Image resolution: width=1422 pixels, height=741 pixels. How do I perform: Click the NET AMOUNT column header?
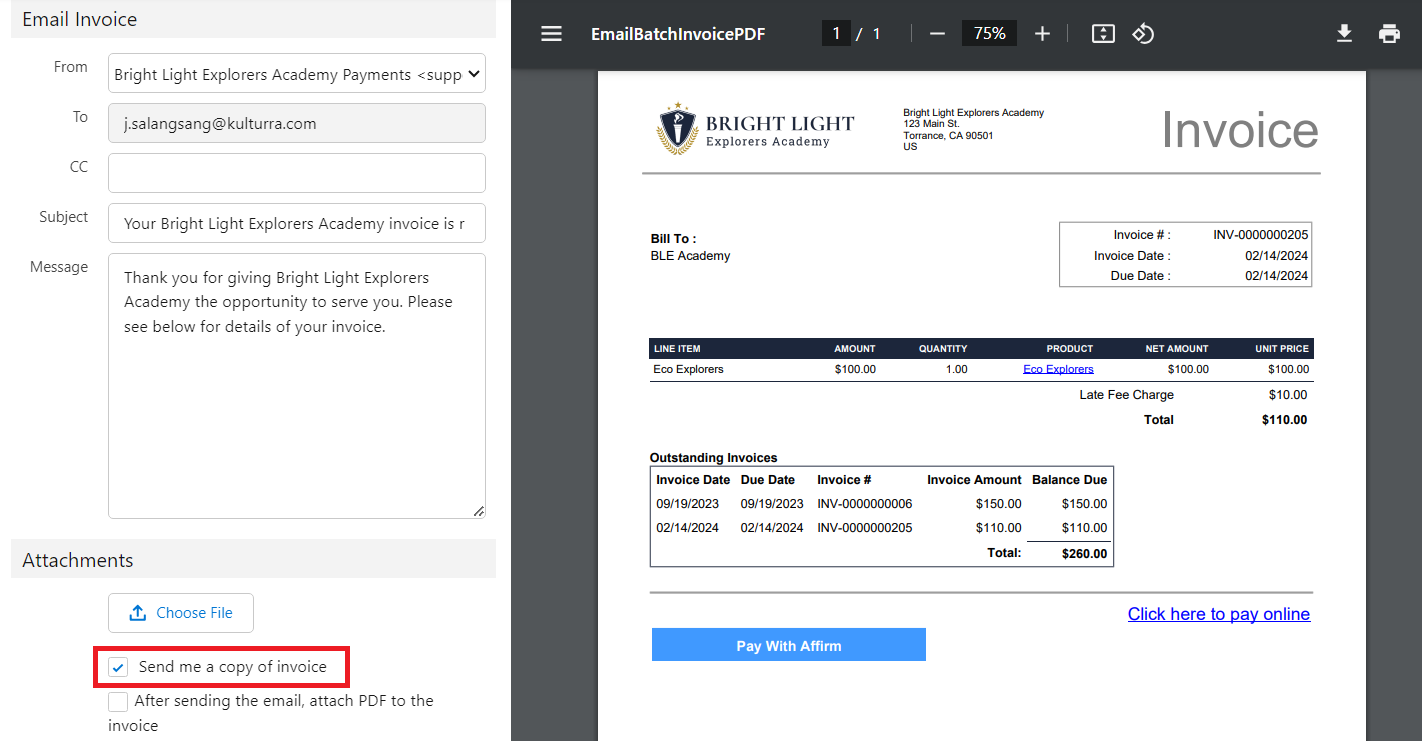(x=1177, y=349)
